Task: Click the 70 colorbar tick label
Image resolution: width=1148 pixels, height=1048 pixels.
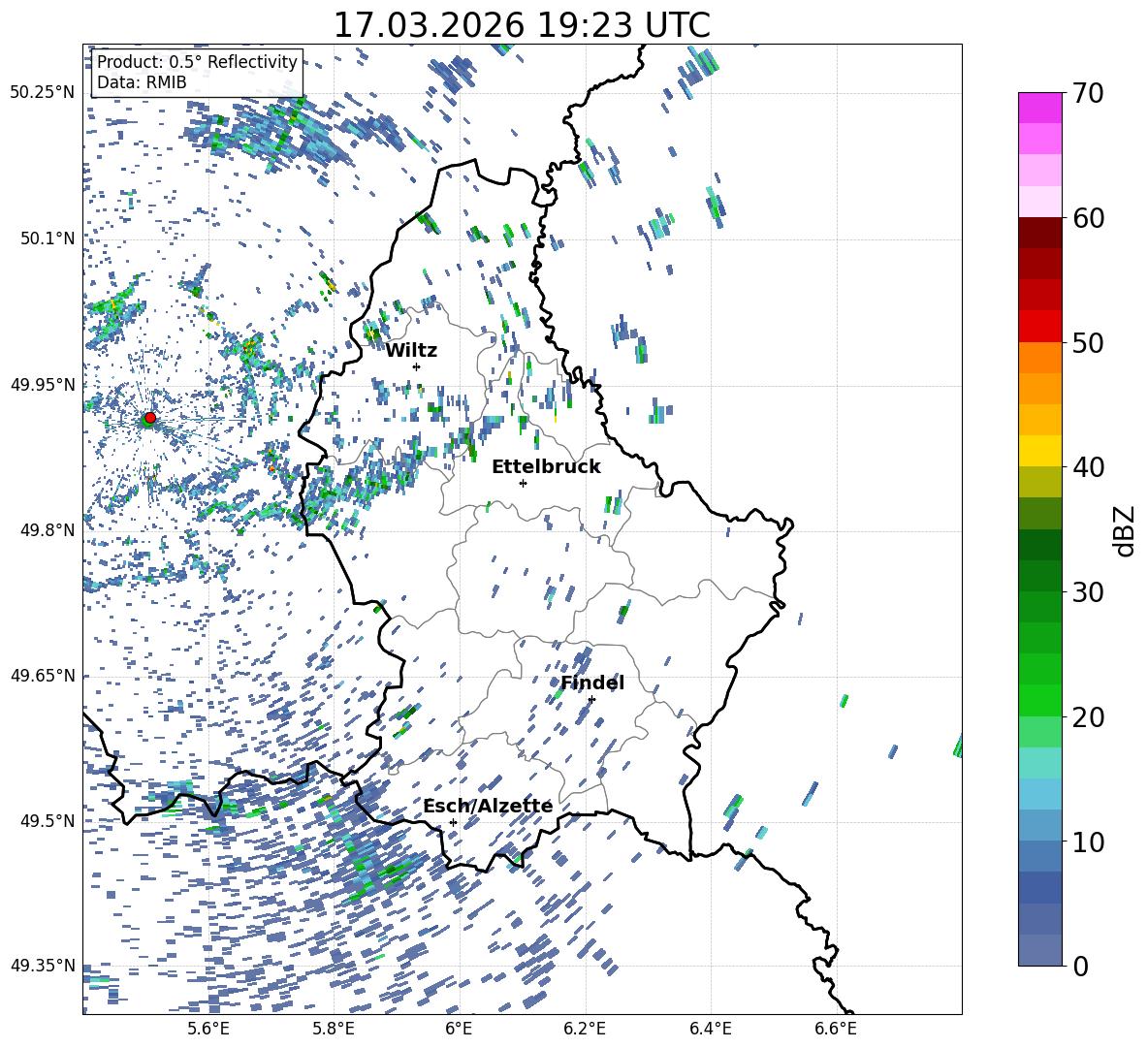Action: (x=1089, y=93)
